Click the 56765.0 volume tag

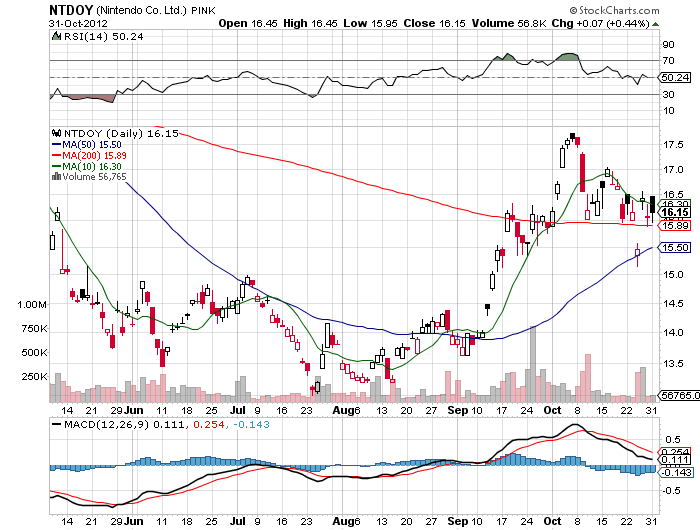pyautogui.click(x=680, y=395)
